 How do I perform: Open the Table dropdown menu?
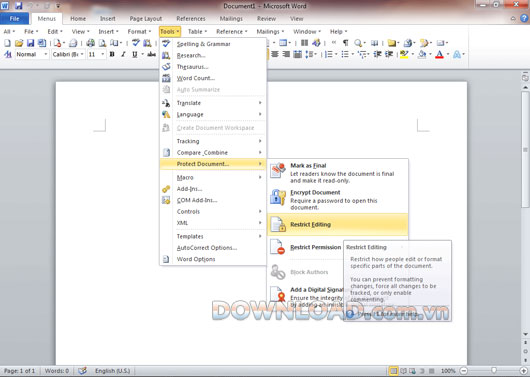197,31
